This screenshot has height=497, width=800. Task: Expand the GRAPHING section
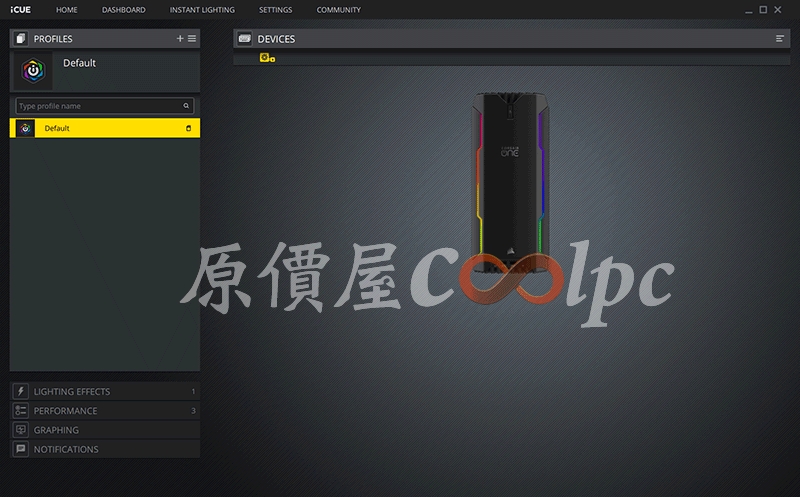coord(105,430)
